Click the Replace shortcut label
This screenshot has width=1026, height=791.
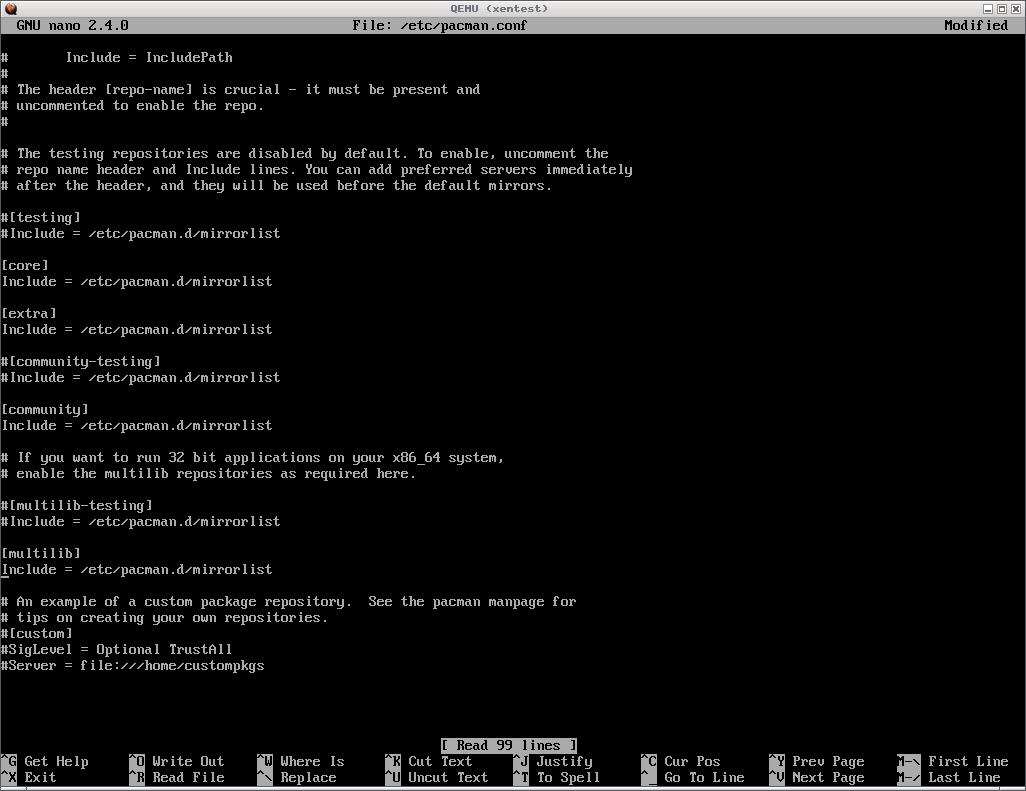click(x=308, y=777)
